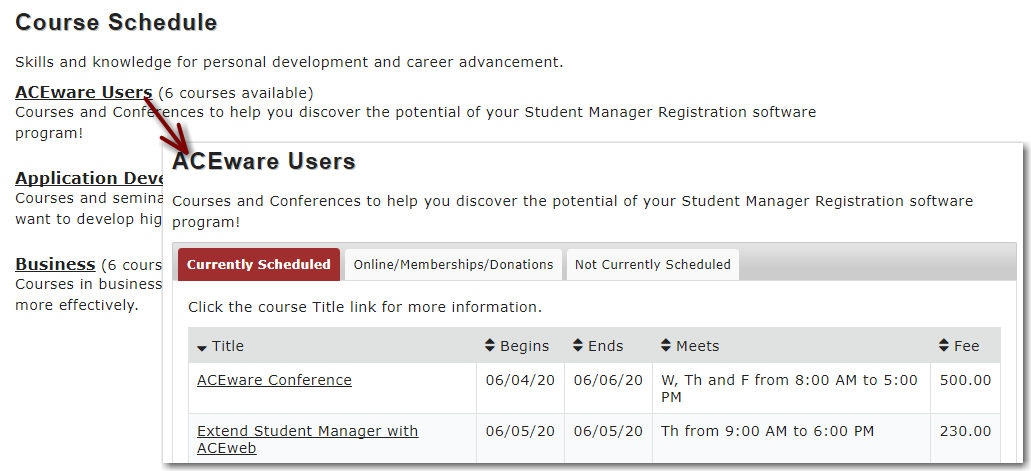
Task: Select the 'Th from 9:00 AM to 6:00 PM' cell
Action: pyautogui.click(x=791, y=439)
